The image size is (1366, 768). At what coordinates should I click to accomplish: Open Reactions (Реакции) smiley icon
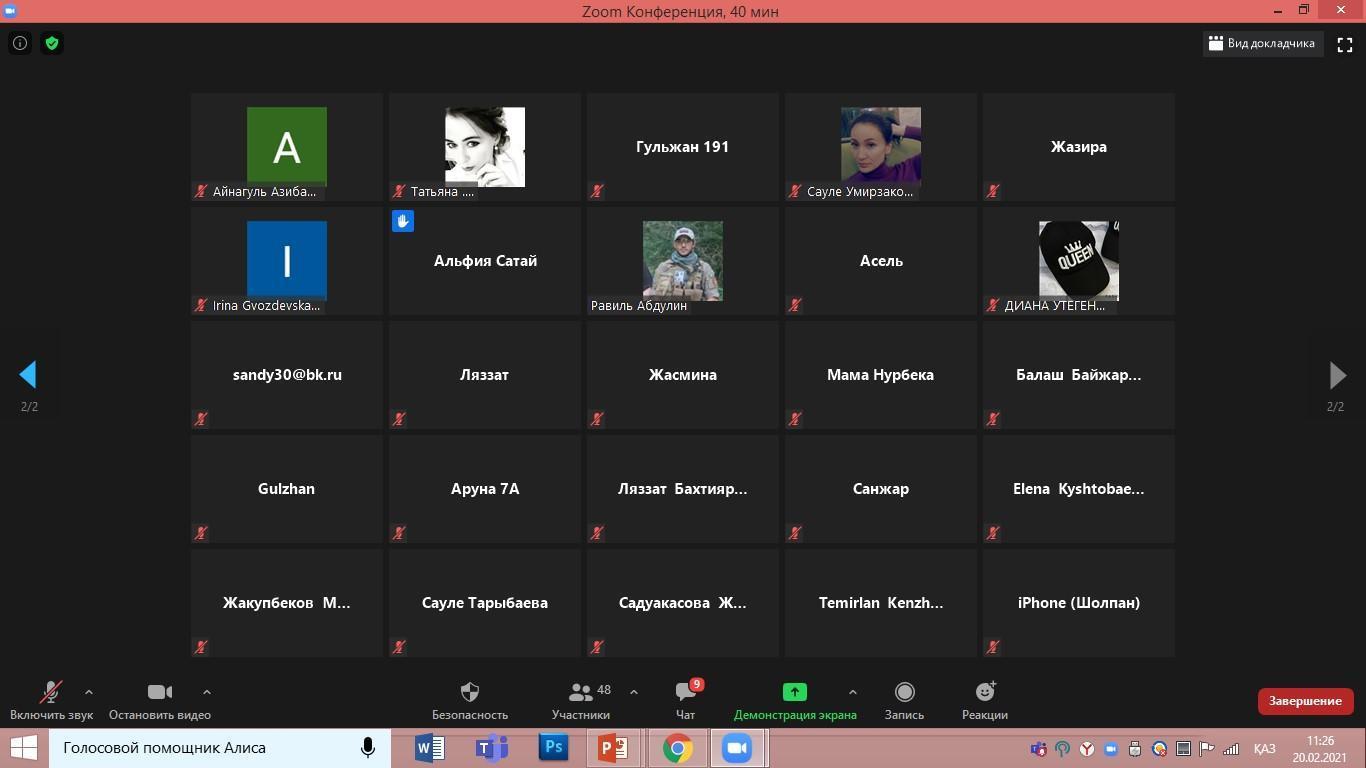984,700
